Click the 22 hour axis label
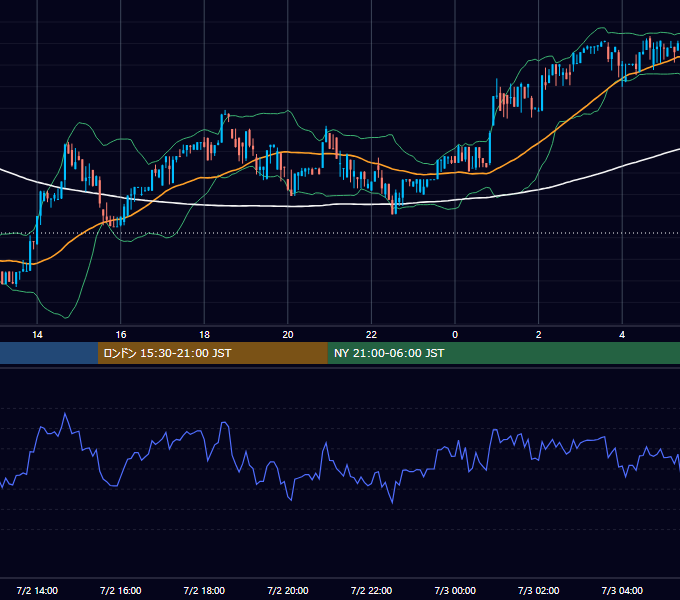 click(371, 335)
